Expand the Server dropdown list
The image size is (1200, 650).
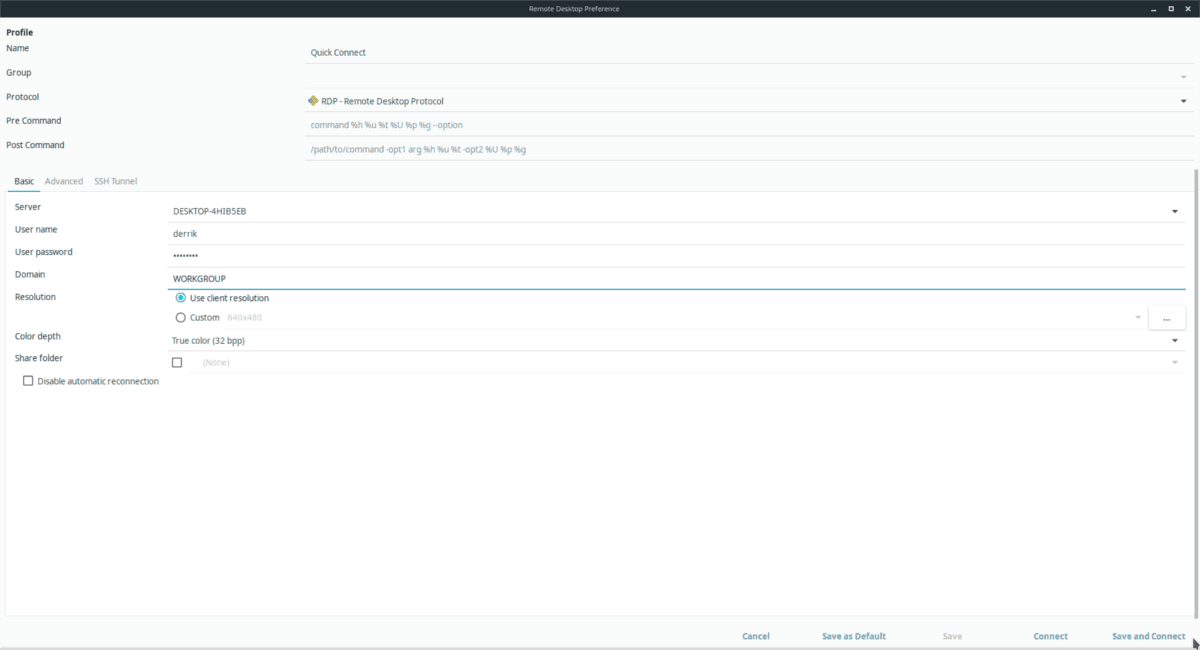coord(1175,211)
